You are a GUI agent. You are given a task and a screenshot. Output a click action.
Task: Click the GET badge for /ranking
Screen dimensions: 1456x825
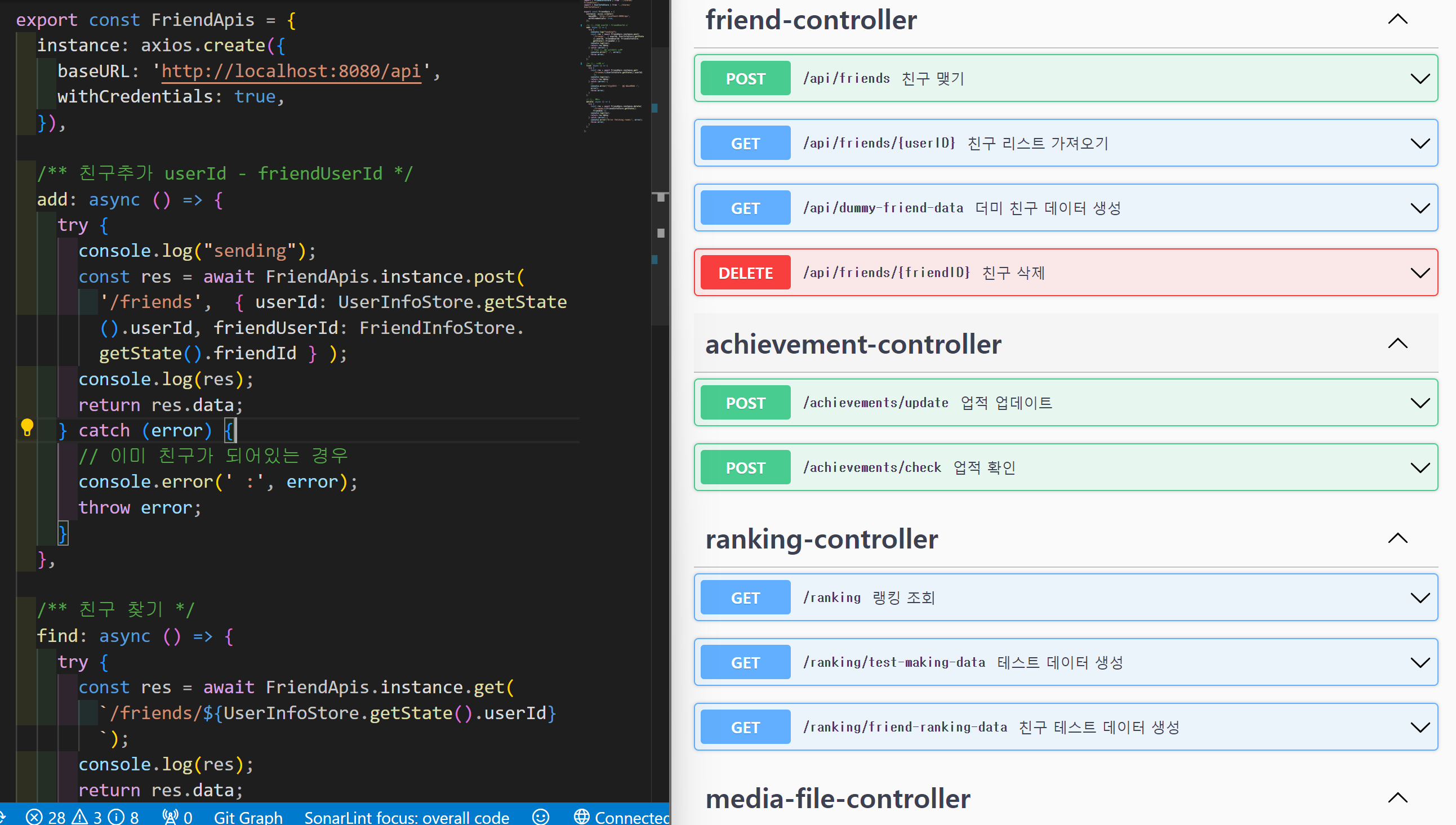[x=745, y=597]
